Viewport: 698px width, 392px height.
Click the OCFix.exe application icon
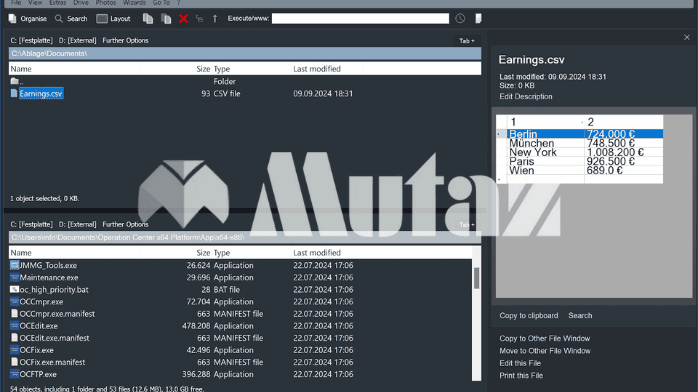[14, 350]
